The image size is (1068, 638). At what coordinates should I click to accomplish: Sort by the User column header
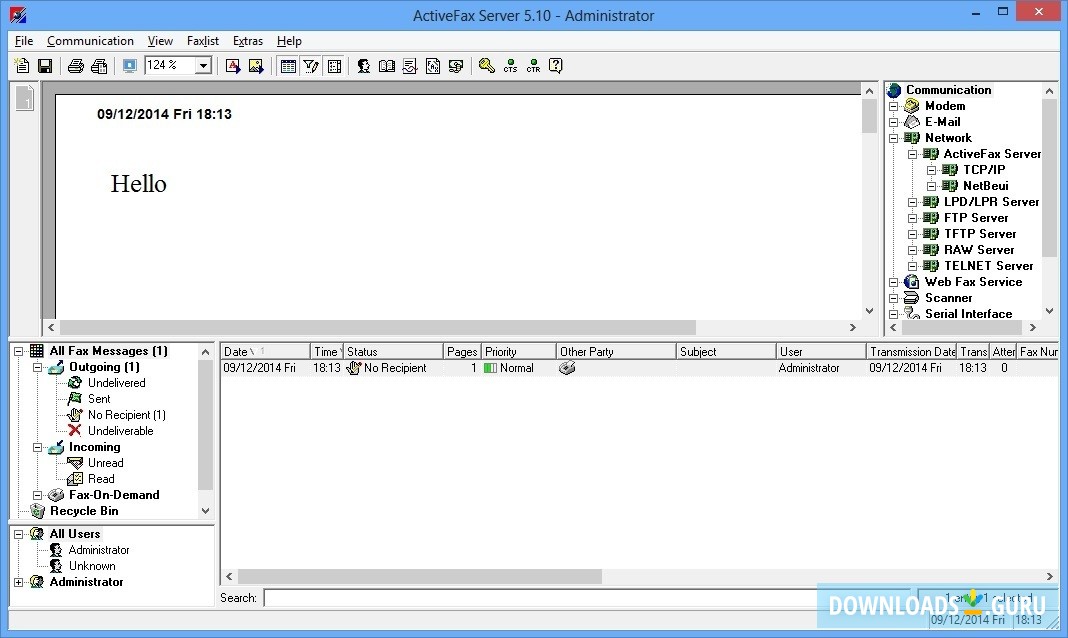821,352
